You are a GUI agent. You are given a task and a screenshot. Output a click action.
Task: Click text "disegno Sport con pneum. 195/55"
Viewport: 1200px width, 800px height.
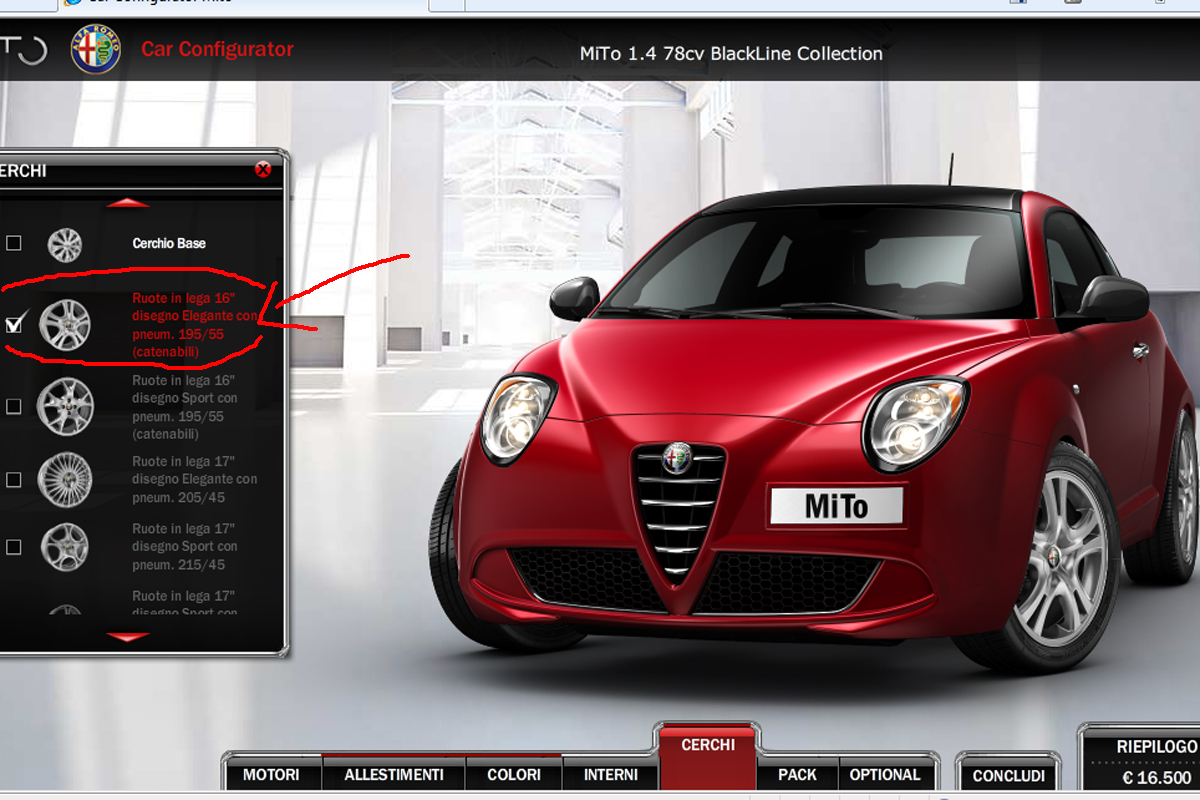(185, 407)
